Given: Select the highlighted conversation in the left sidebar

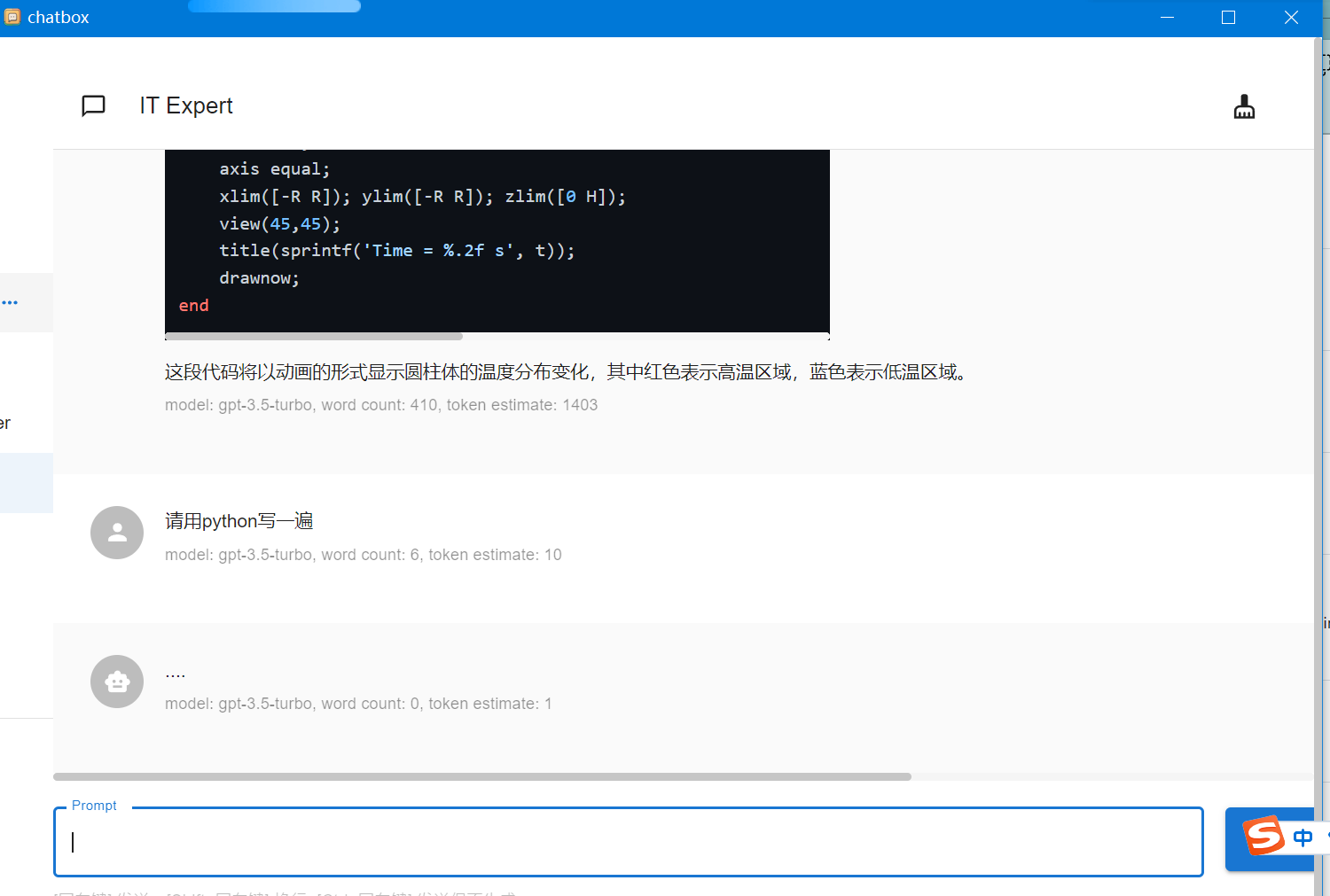Looking at the screenshot, I should tap(27, 483).
